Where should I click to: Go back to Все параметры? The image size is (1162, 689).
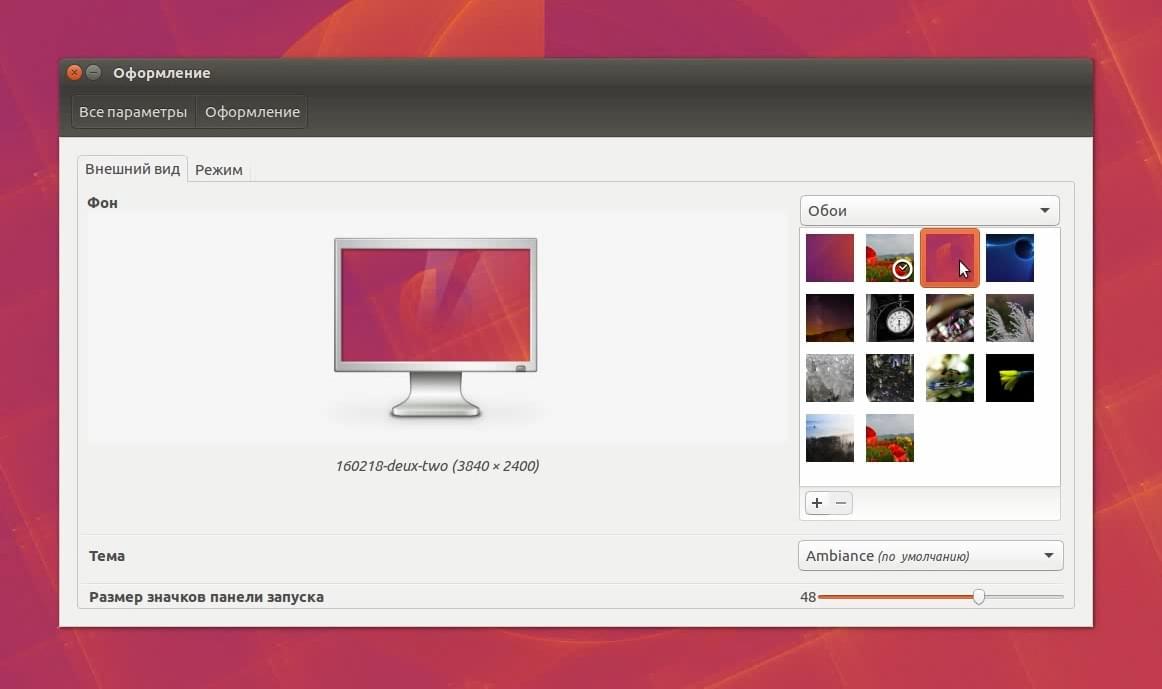[133, 112]
